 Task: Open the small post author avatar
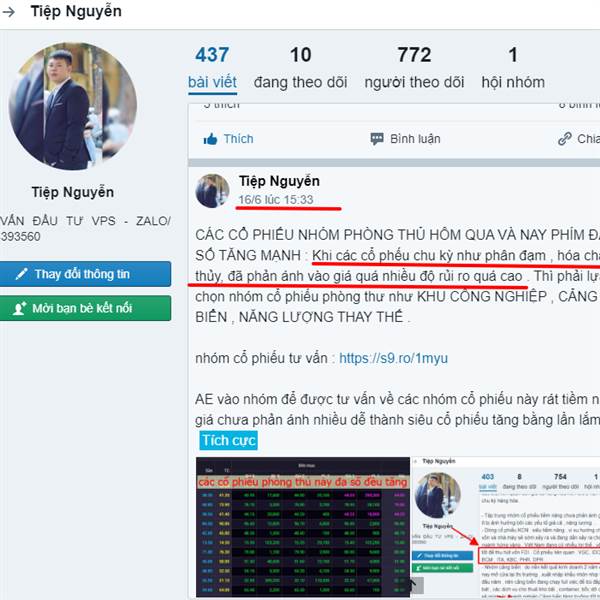[212, 191]
